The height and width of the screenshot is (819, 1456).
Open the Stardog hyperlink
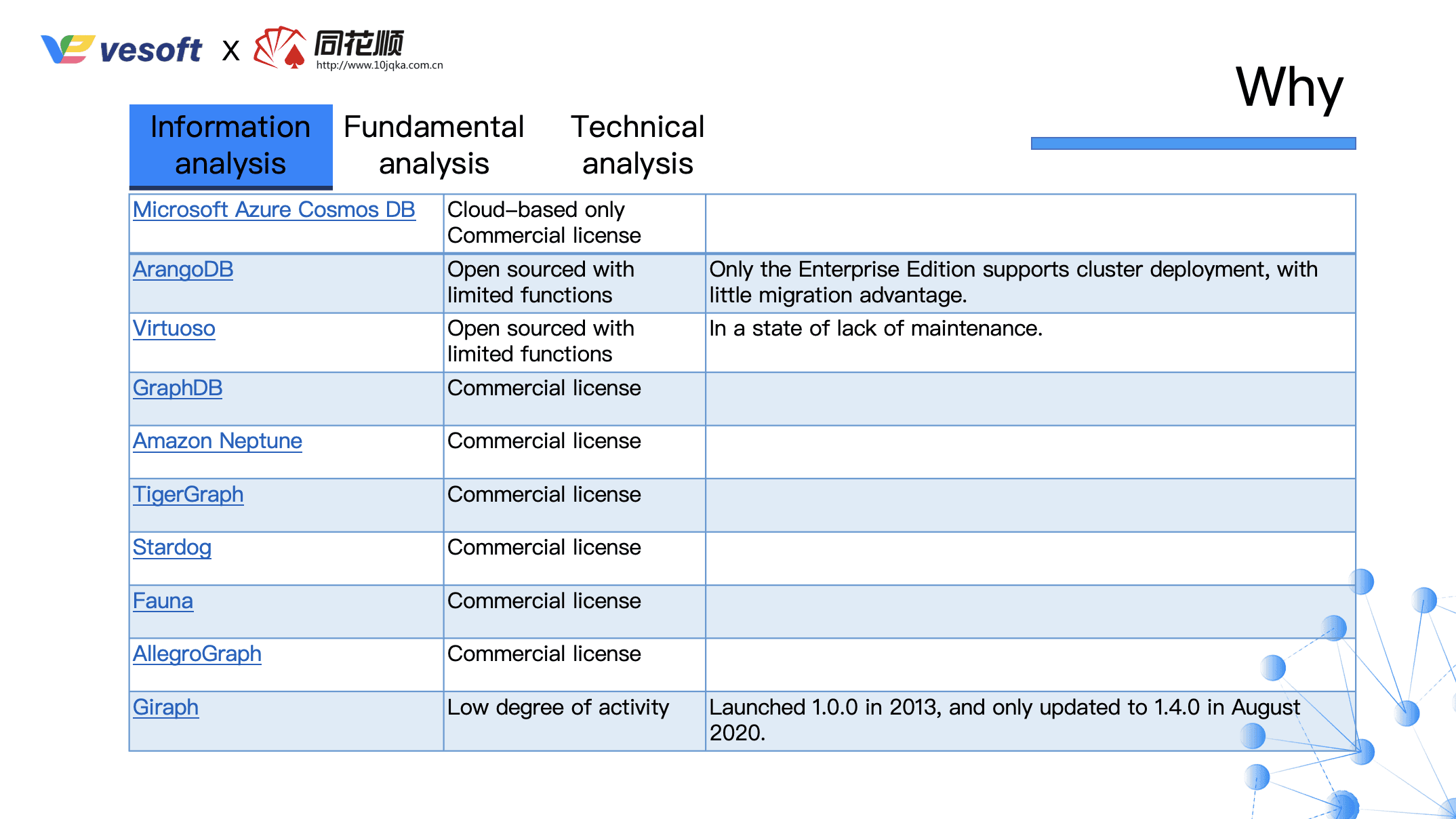point(171,547)
